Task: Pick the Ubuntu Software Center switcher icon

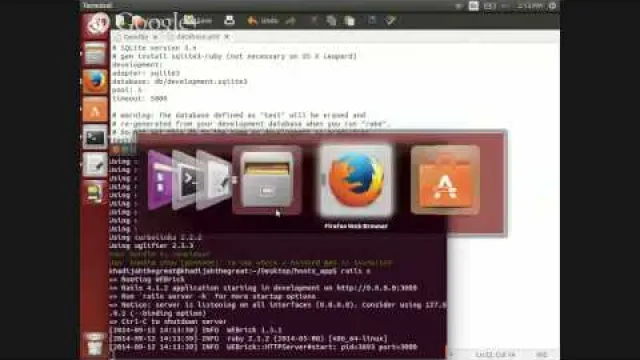Action: click(x=445, y=180)
